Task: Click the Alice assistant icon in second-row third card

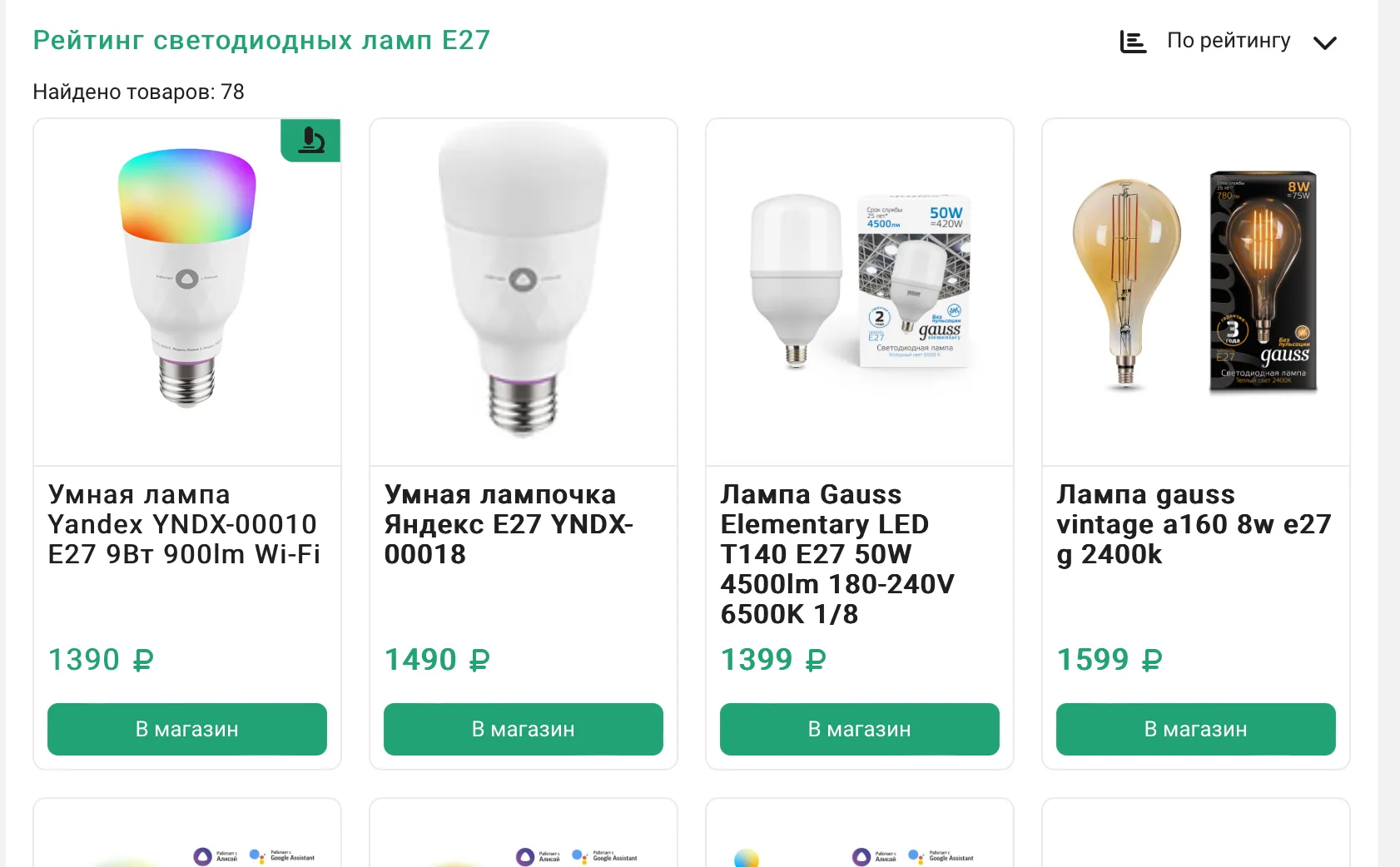Action: pos(862,856)
